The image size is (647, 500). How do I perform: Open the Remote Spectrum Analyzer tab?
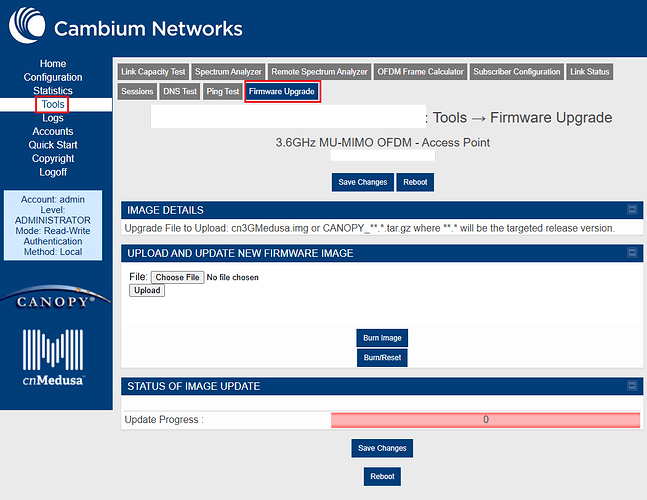point(320,72)
